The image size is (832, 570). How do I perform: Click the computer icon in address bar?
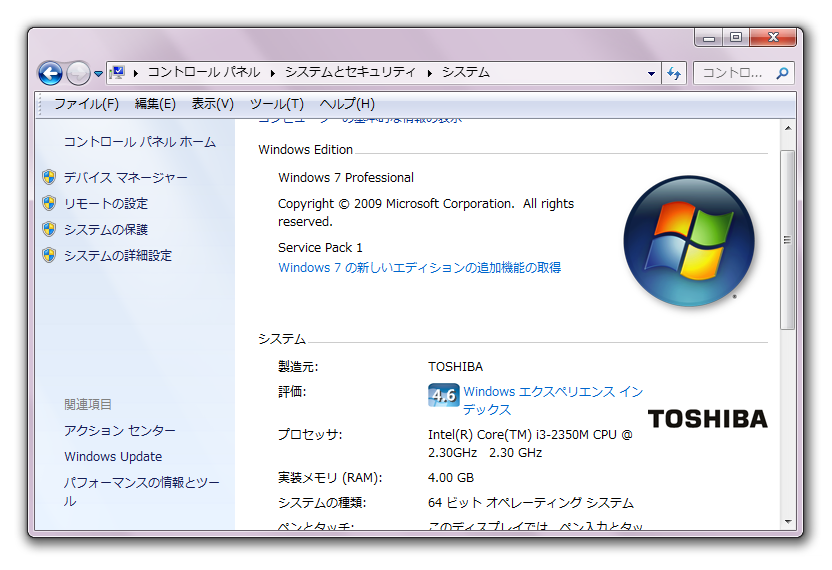[x=117, y=72]
